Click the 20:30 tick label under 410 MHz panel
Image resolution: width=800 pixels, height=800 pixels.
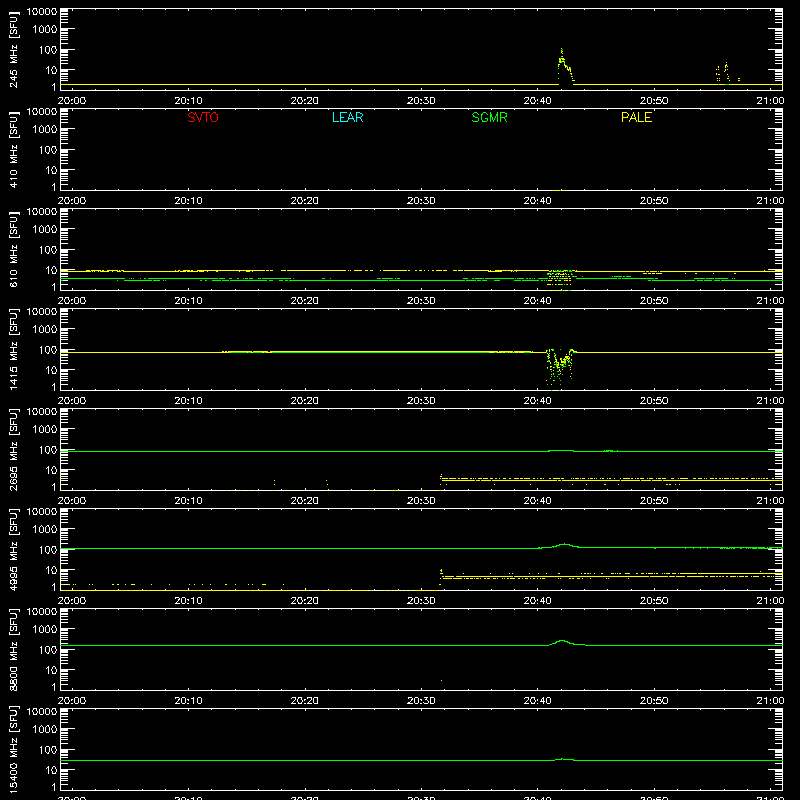421,201
